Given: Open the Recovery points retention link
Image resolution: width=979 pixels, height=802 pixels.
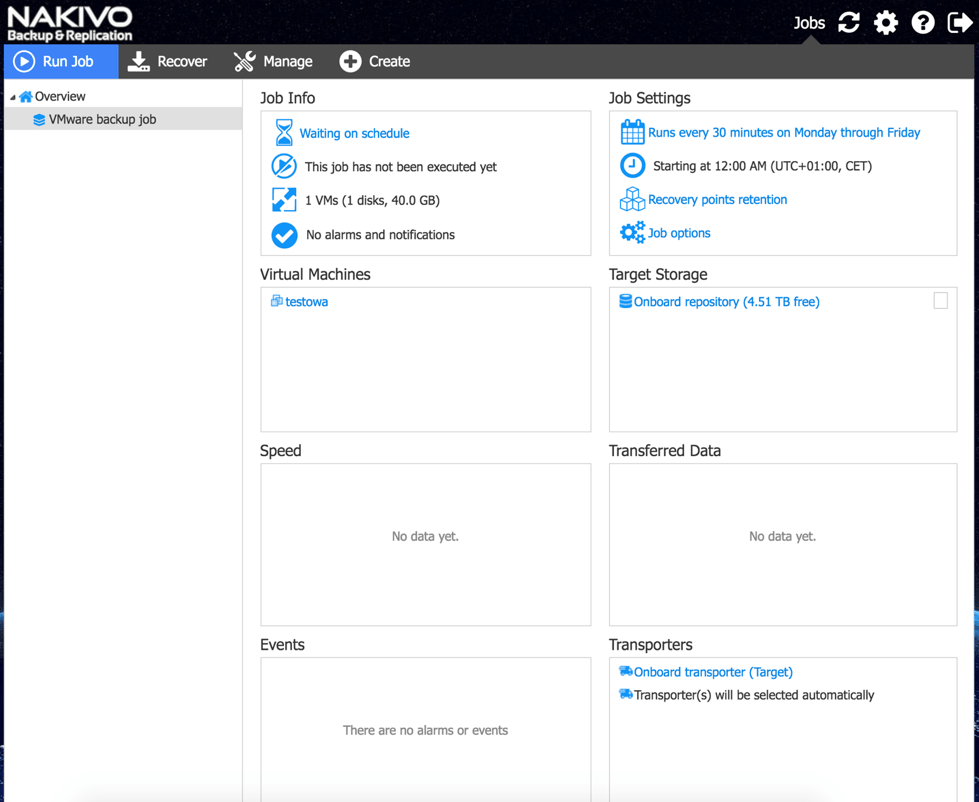Looking at the screenshot, I should [717, 199].
